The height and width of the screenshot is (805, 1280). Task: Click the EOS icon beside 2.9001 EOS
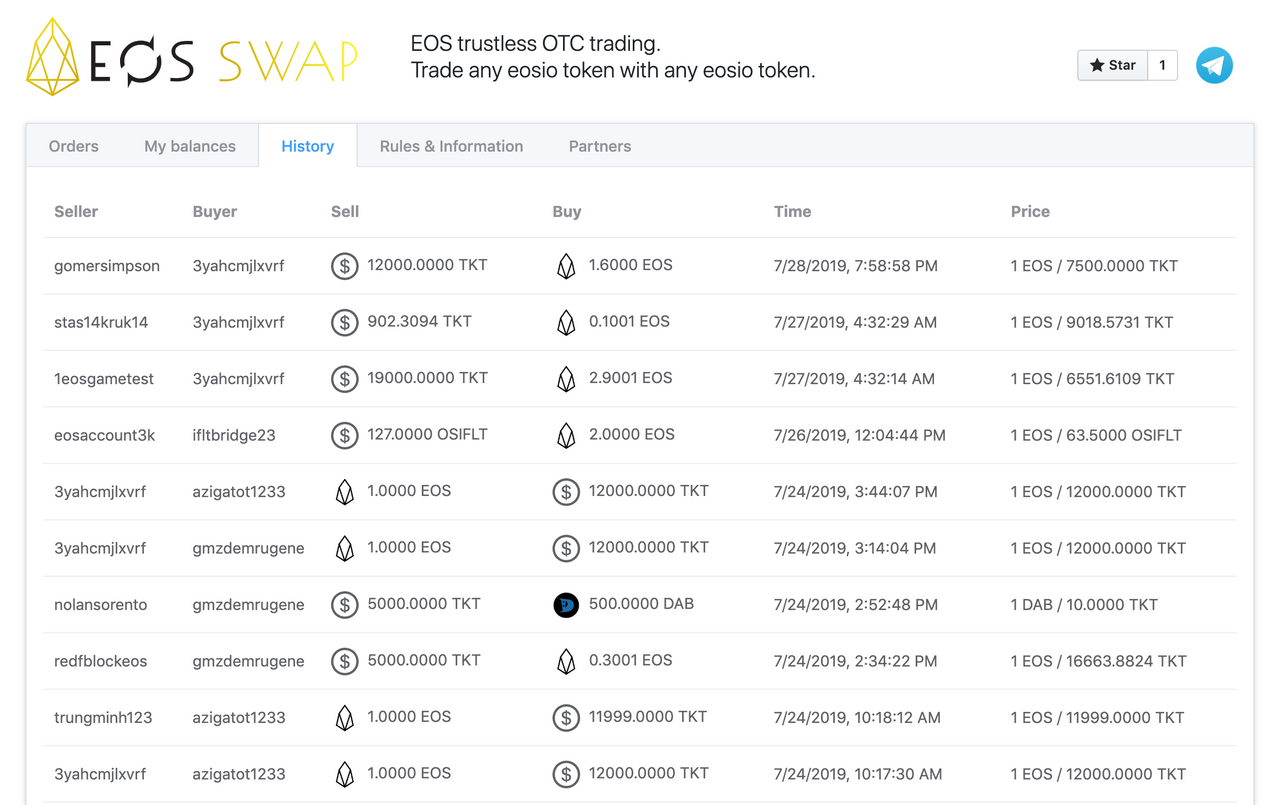(x=566, y=379)
